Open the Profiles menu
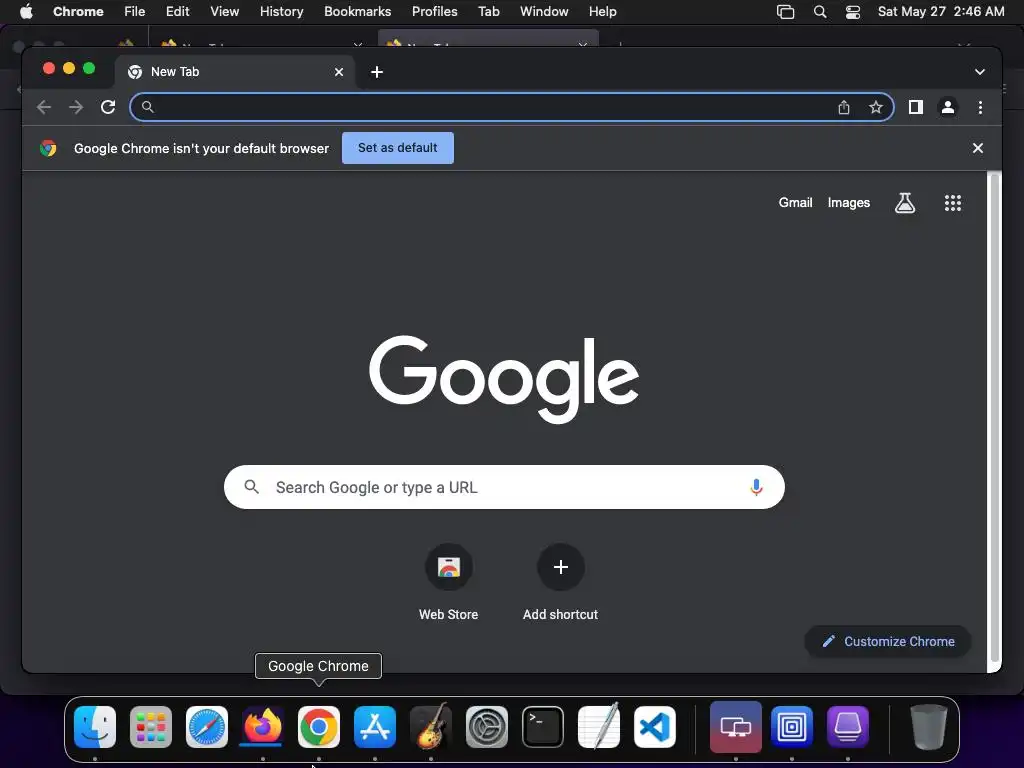Viewport: 1024px width, 768px height. [434, 11]
